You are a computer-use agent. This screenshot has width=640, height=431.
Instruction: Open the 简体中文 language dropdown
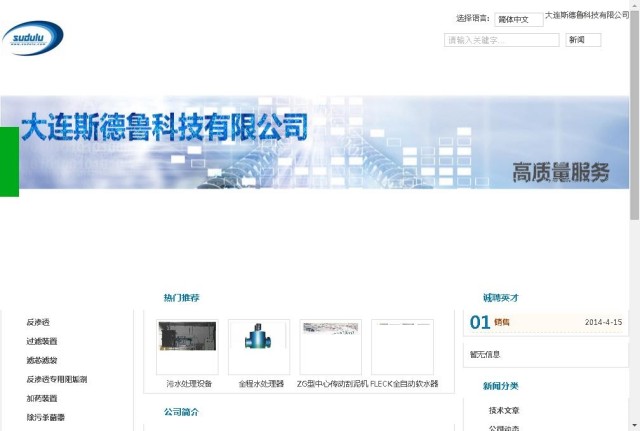pos(519,19)
